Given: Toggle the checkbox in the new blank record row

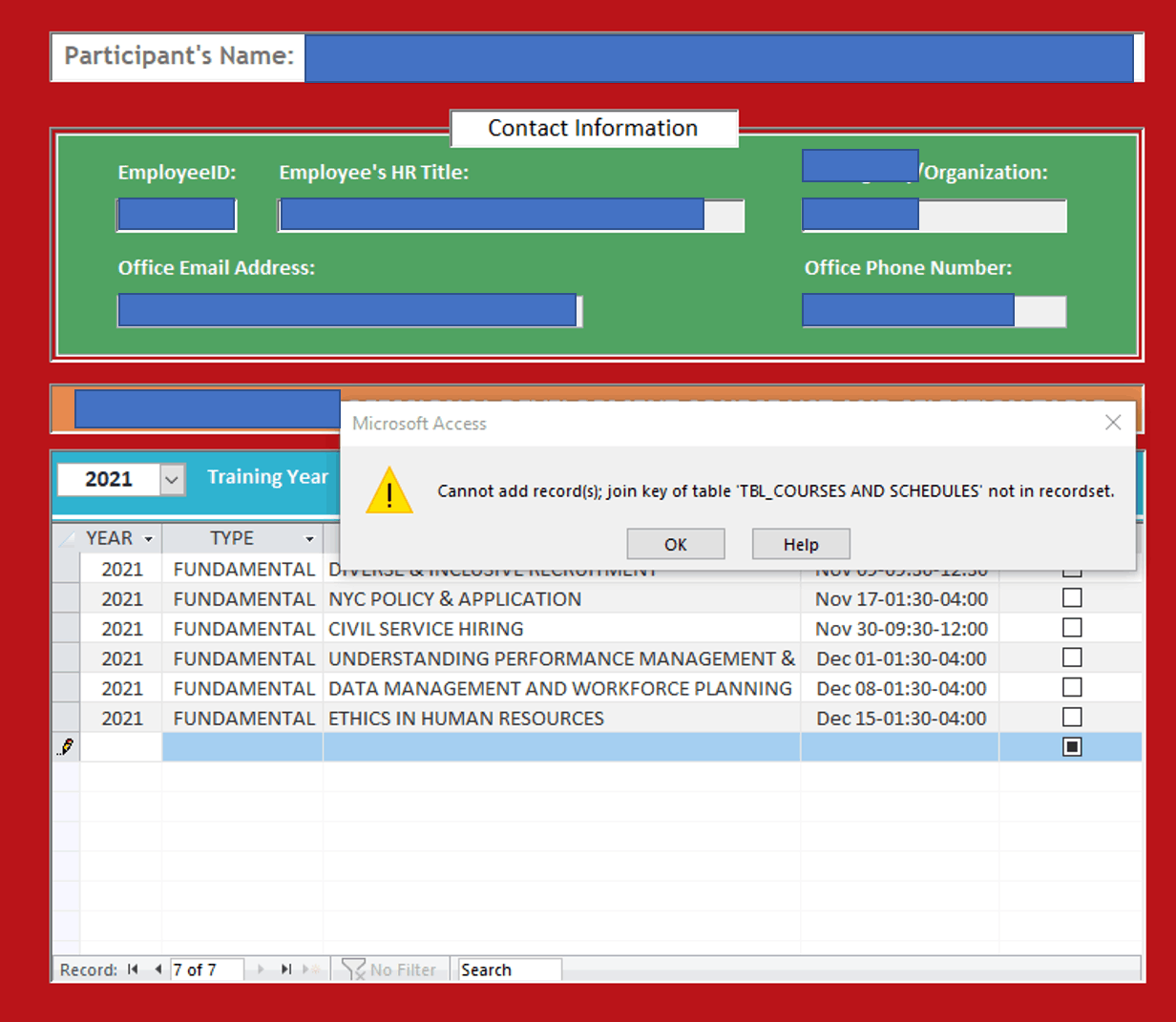Looking at the screenshot, I should pyautogui.click(x=1072, y=746).
